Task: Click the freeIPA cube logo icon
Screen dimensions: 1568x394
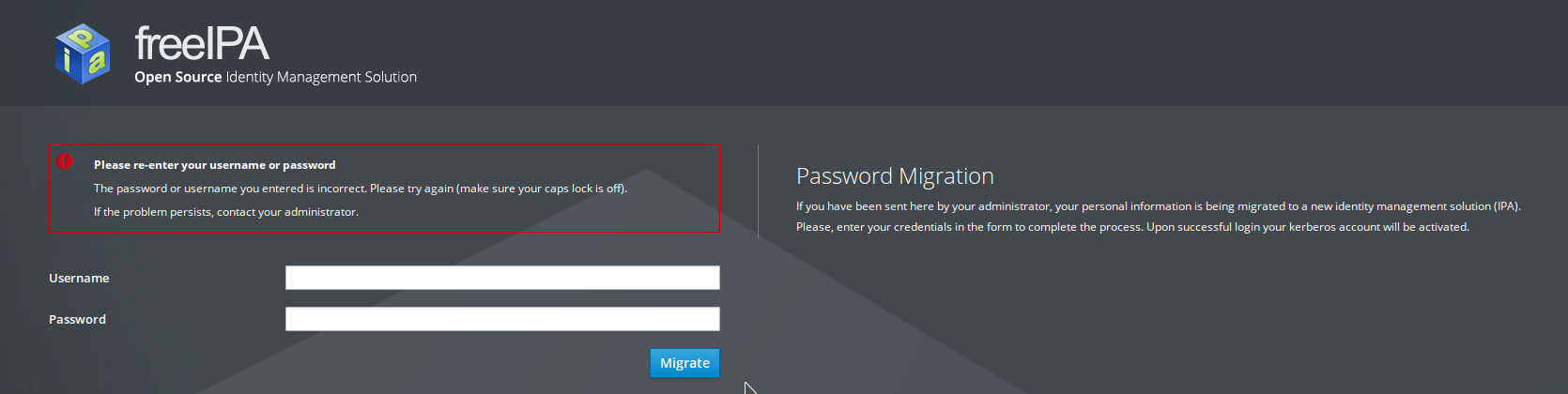Action: click(83, 53)
